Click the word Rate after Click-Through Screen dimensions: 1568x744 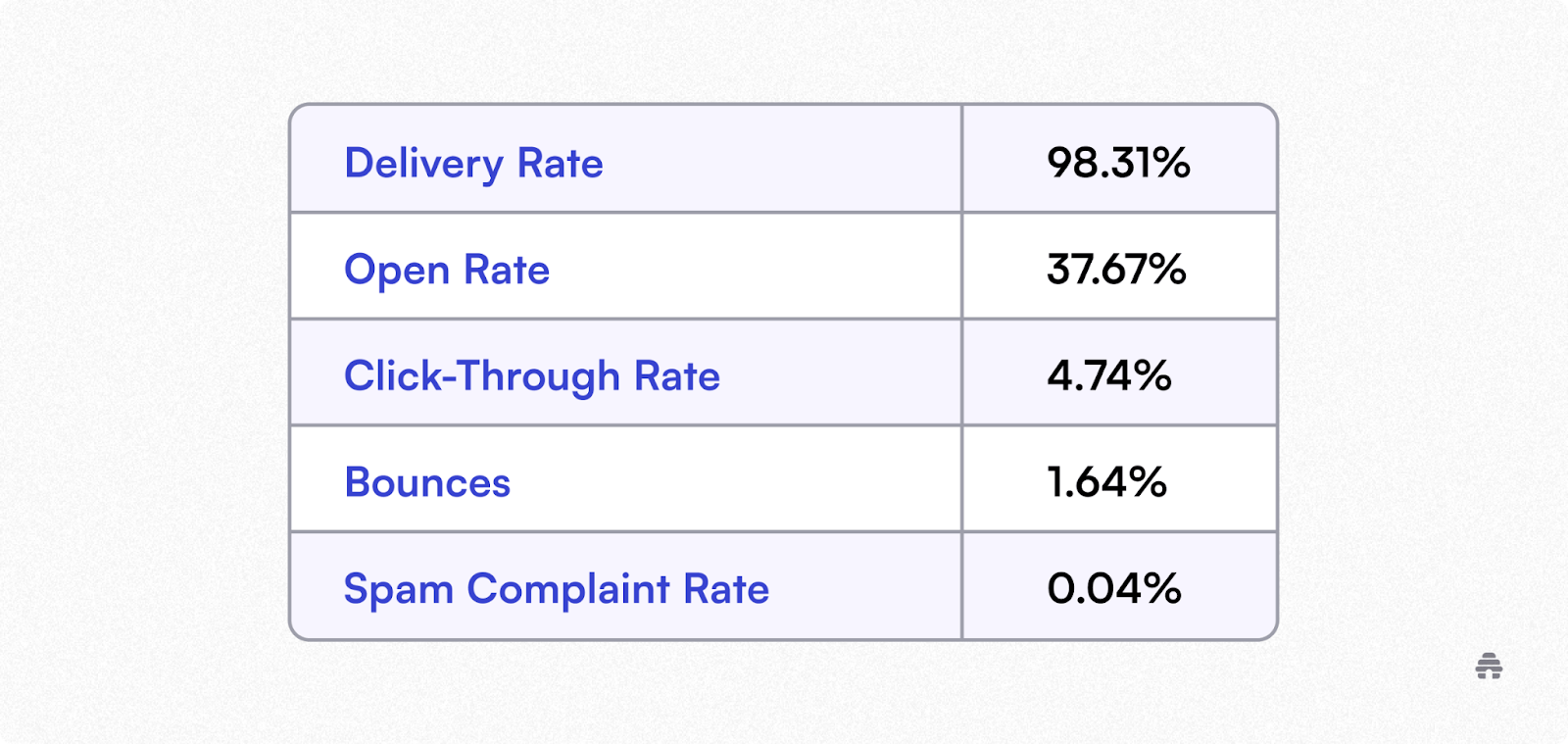point(677,375)
